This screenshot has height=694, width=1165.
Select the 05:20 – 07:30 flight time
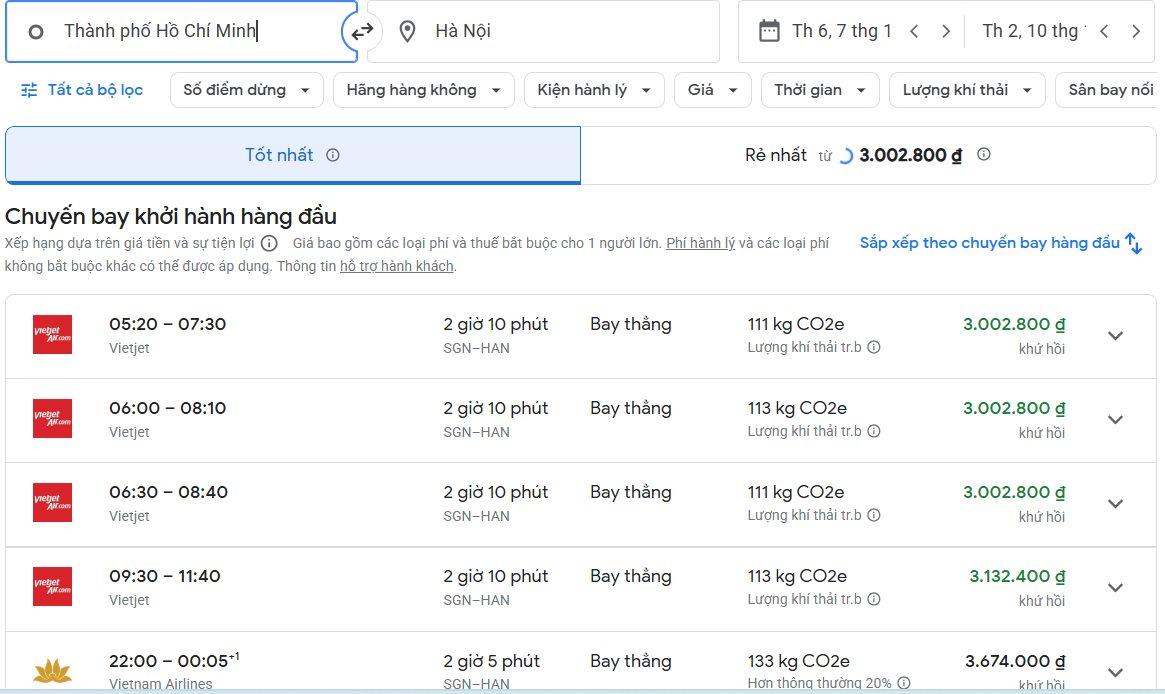click(x=167, y=324)
